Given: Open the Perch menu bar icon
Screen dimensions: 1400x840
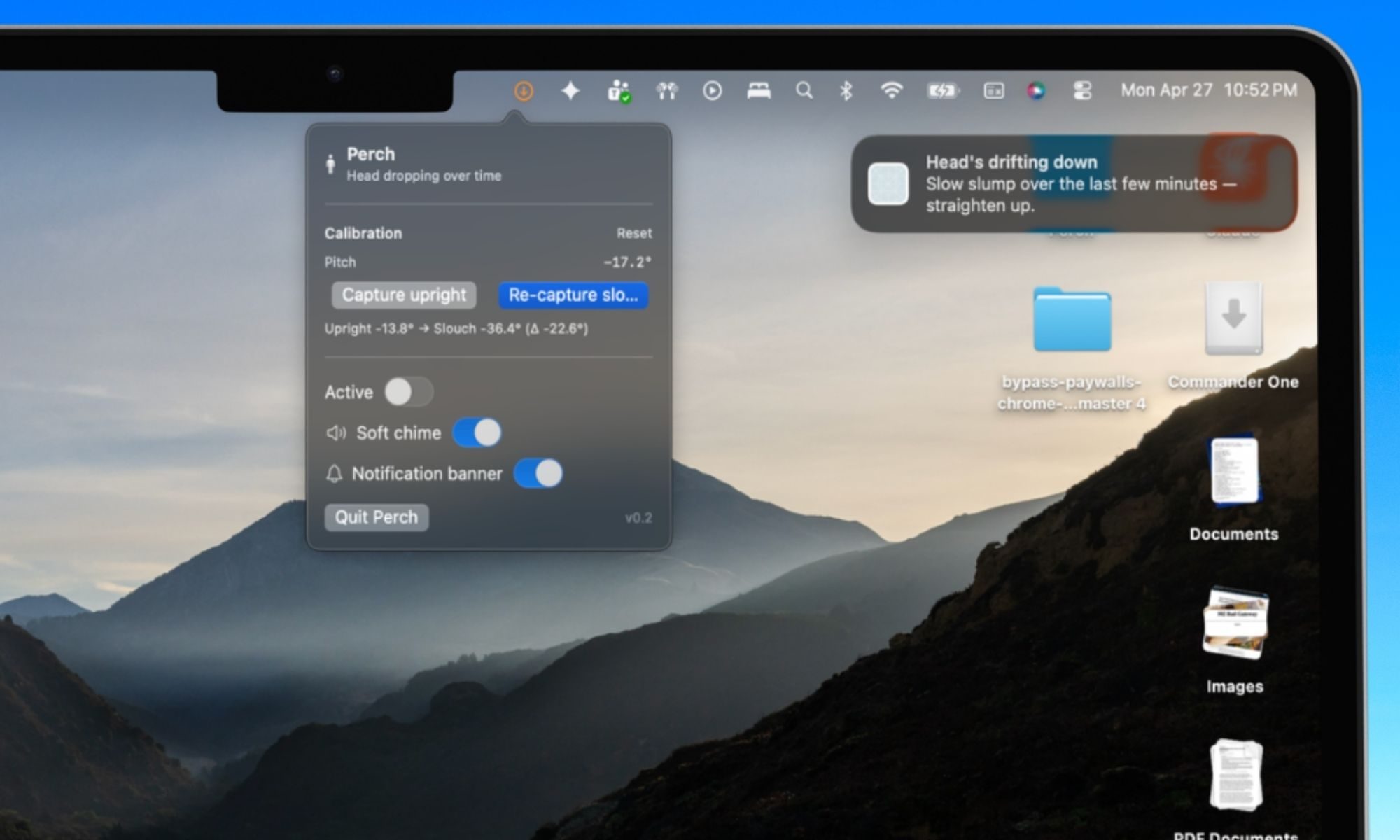Looking at the screenshot, I should click(523, 91).
